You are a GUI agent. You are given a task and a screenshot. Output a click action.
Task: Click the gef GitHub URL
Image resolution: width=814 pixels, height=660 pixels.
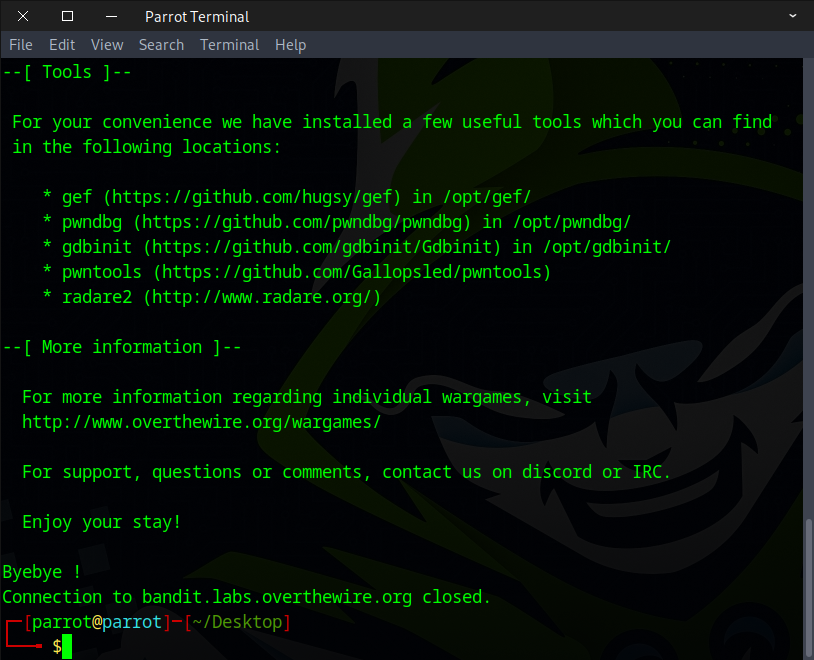click(x=251, y=197)
